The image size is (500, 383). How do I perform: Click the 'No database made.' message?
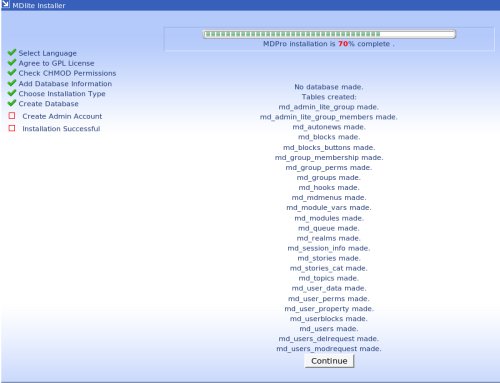(329, 87)
